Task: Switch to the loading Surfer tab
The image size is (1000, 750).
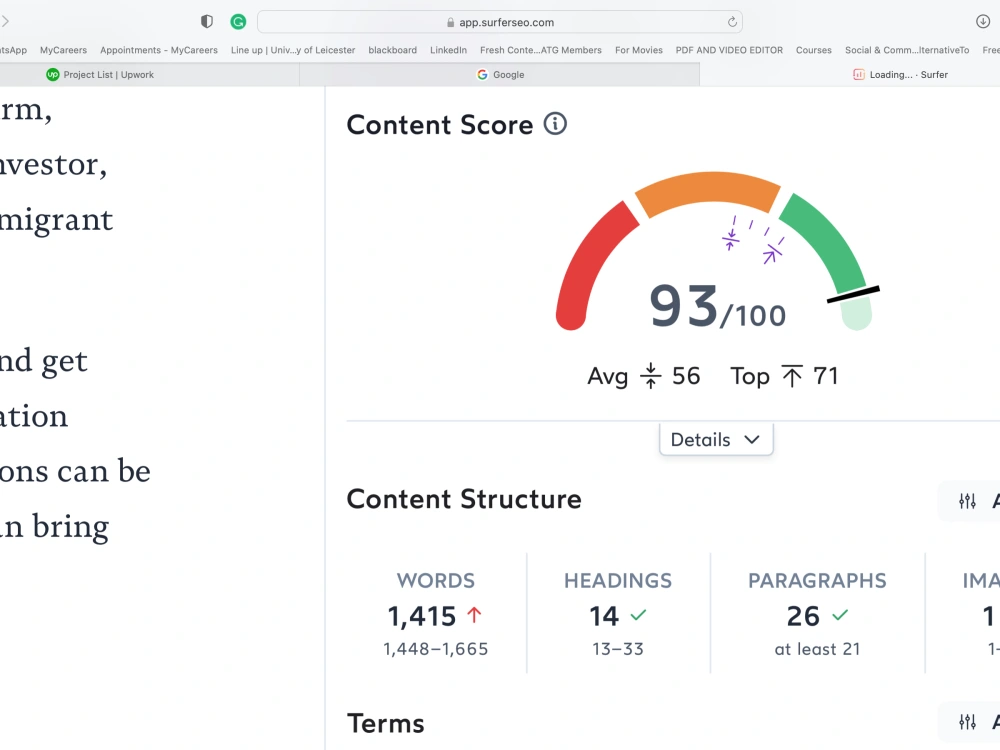Action: [x=902, y=74]
